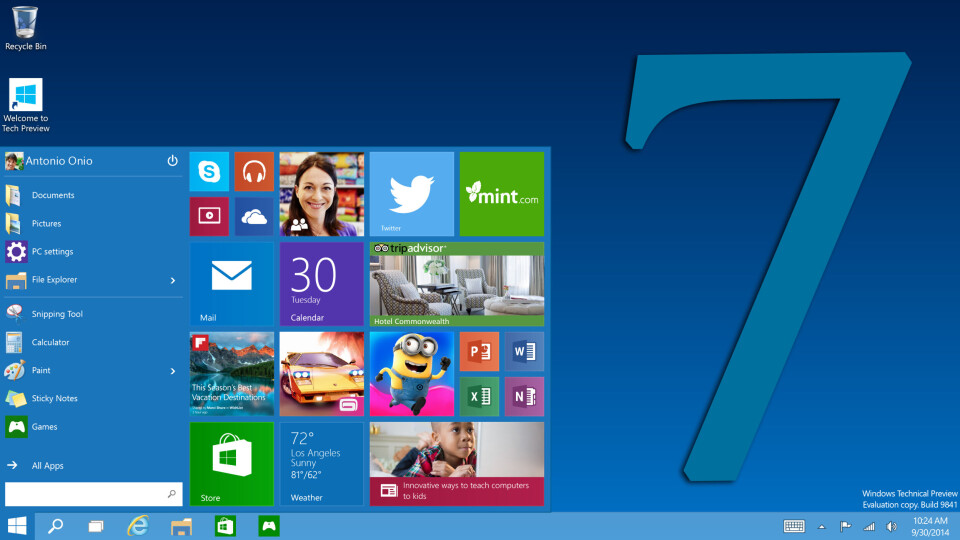Open the Mail tile
Viewport: 960px width, 540px height.
(x=231, y=284)
